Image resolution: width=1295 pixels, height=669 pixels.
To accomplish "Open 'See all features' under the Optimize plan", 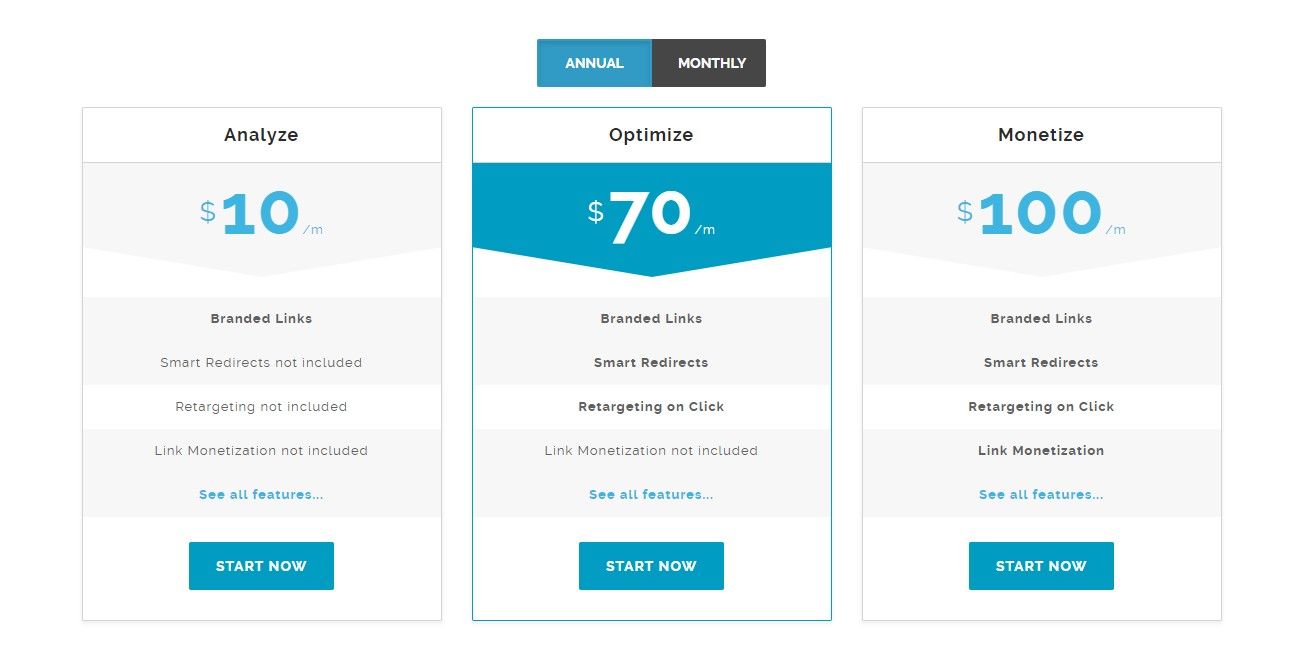I will 651,494.
